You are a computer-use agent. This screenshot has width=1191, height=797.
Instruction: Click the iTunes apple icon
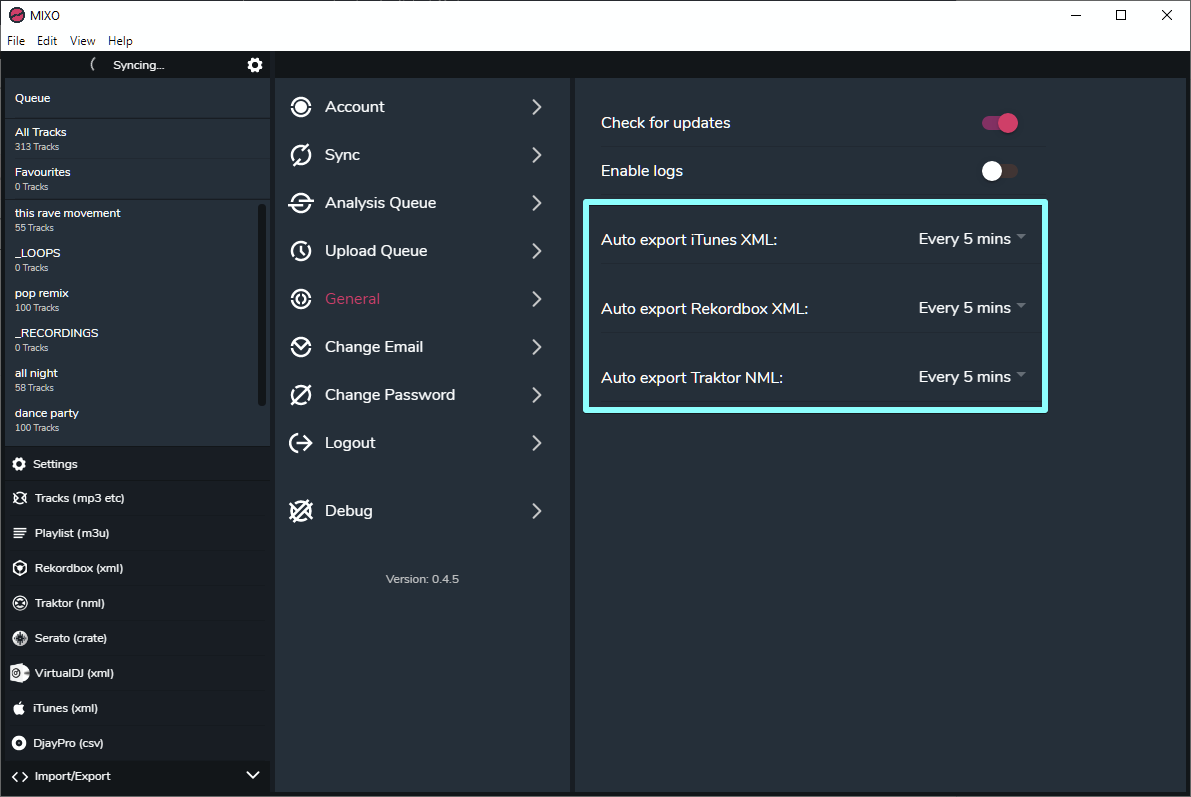pos(19,708)
